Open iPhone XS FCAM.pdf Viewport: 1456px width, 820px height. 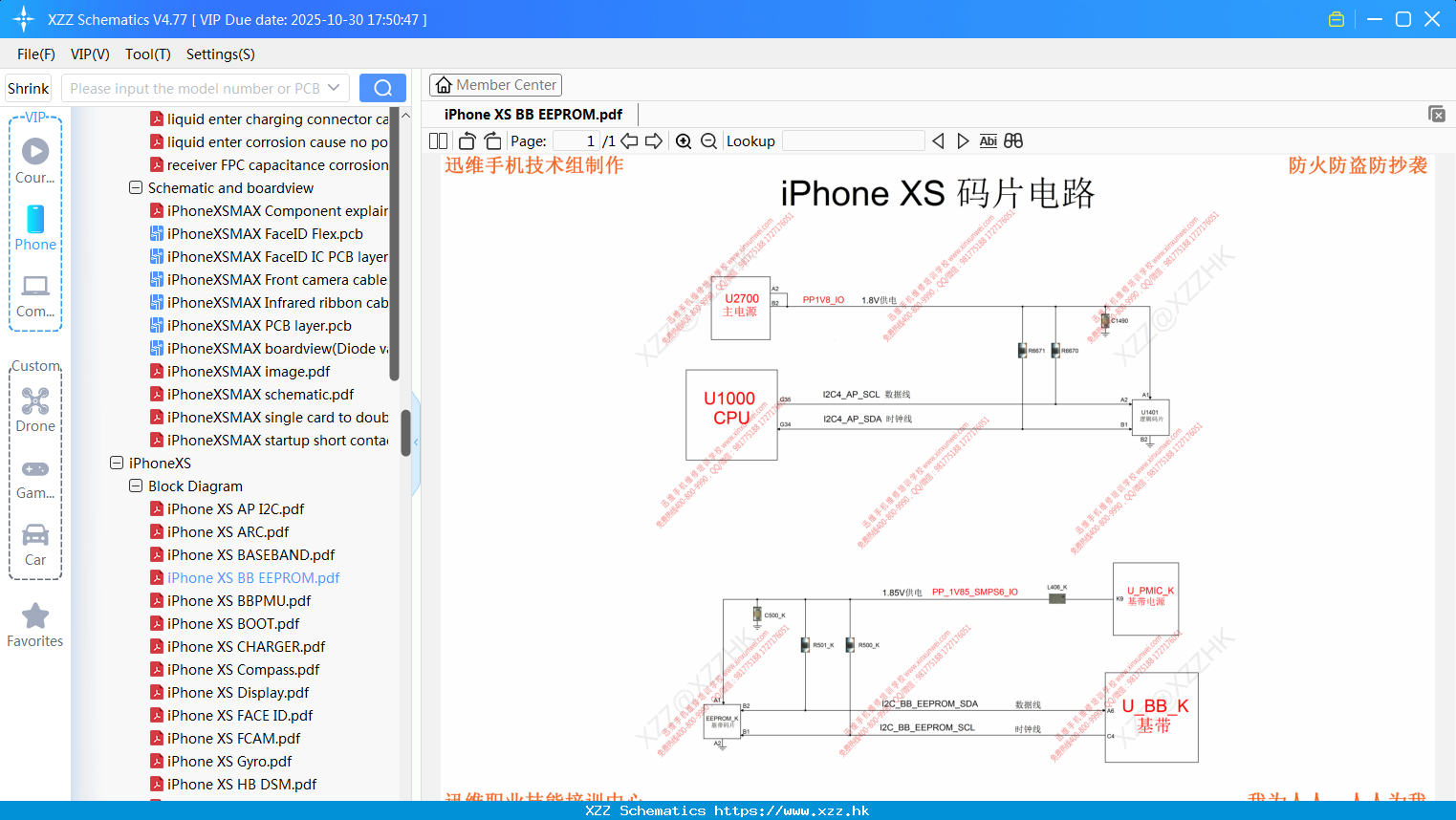point(233,738)
